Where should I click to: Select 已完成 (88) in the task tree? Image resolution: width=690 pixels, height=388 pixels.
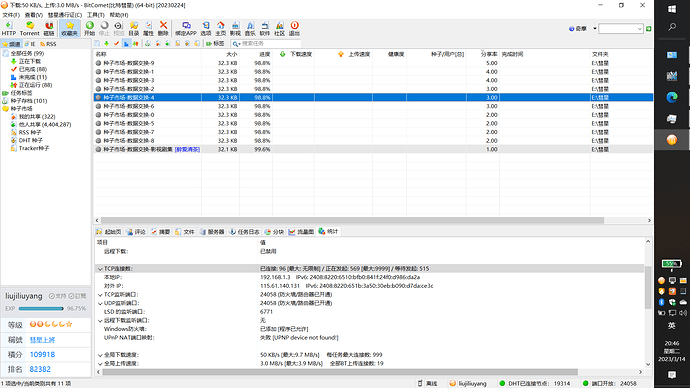tap(33, 69)
